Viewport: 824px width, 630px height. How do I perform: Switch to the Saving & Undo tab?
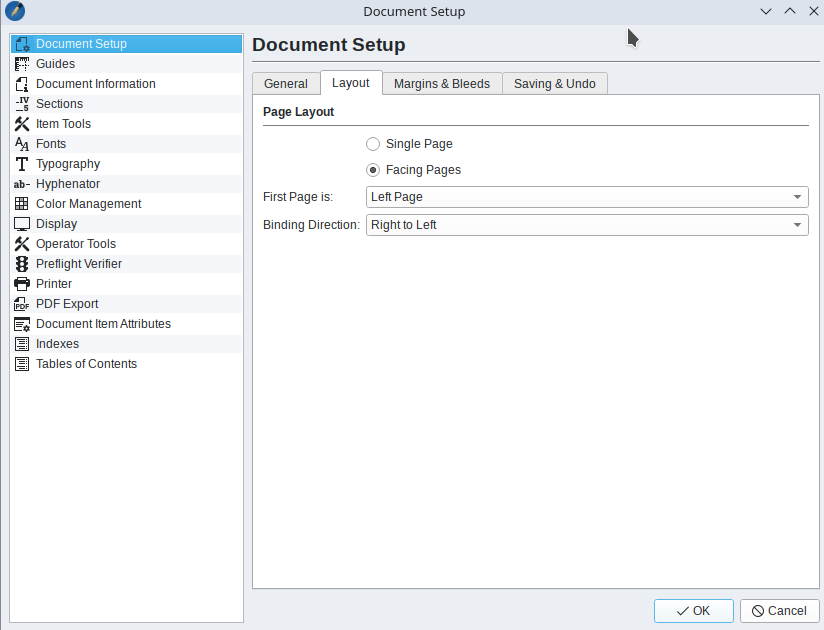554,84
